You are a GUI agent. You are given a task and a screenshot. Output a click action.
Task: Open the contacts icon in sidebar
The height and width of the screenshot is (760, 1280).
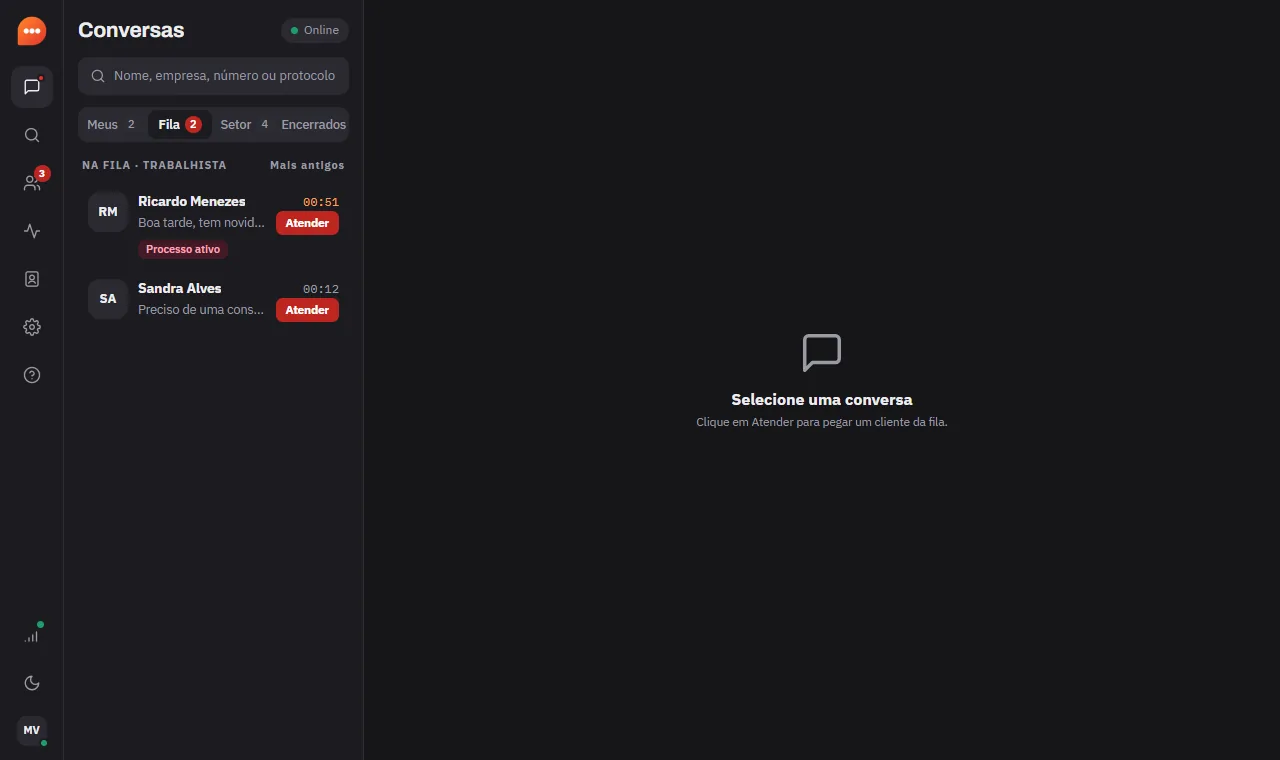(32, 279)
